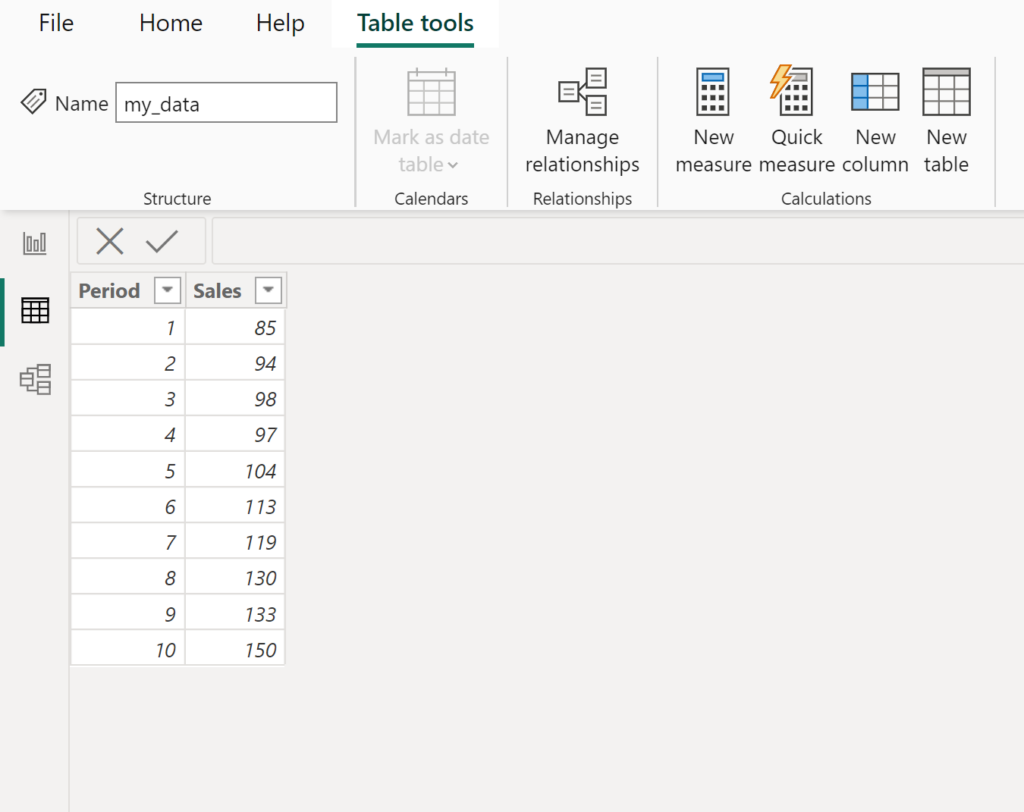Create a New measure
Screen dimensions: 1024x812
tap(713, 120)
